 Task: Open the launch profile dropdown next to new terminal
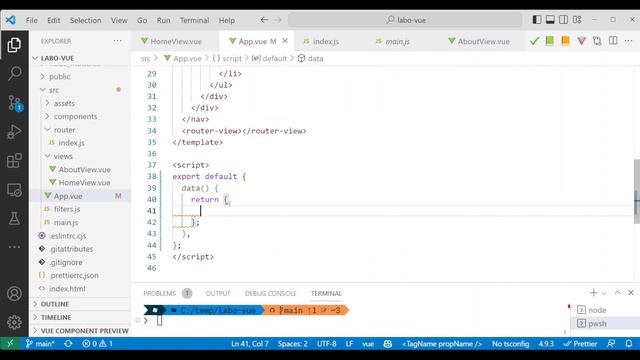pos(604,293)
